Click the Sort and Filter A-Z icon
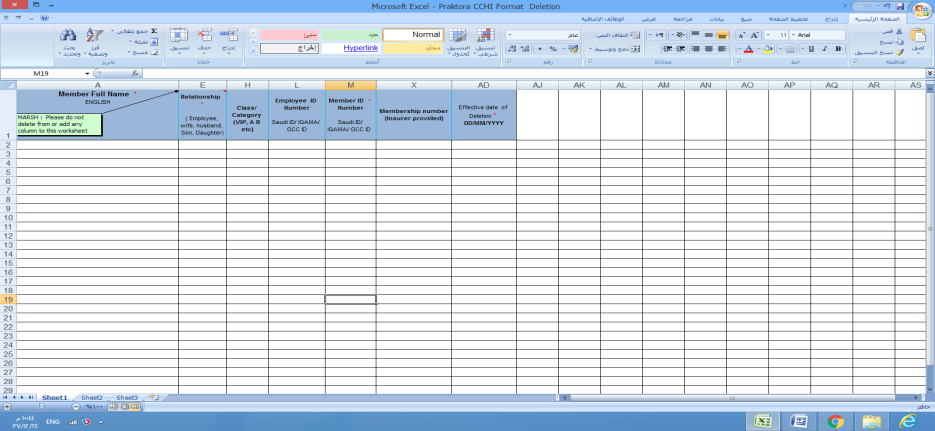935x431 pixels. [x=94, y=35]
